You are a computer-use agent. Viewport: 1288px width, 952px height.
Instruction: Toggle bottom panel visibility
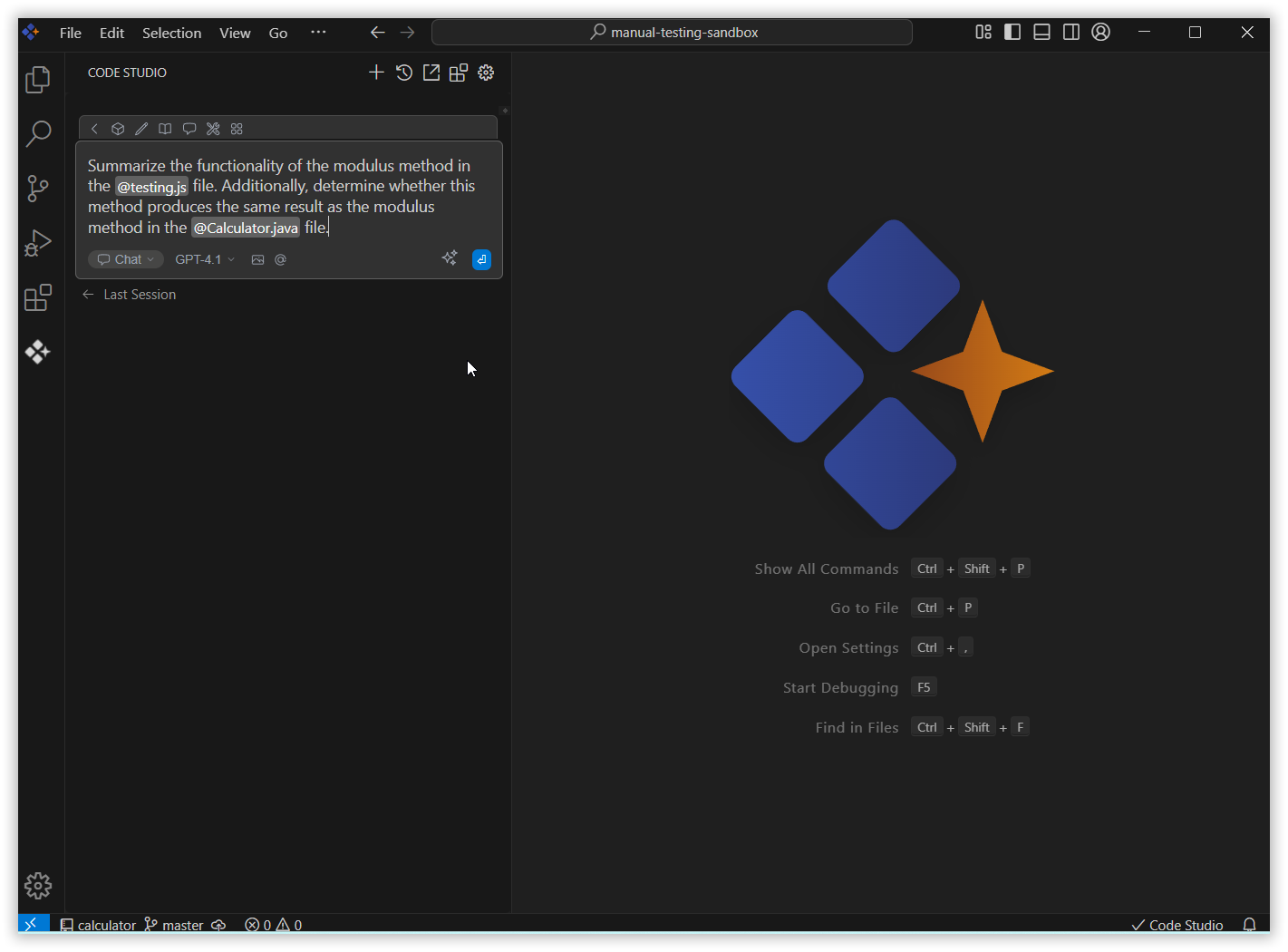[1041, 32]
